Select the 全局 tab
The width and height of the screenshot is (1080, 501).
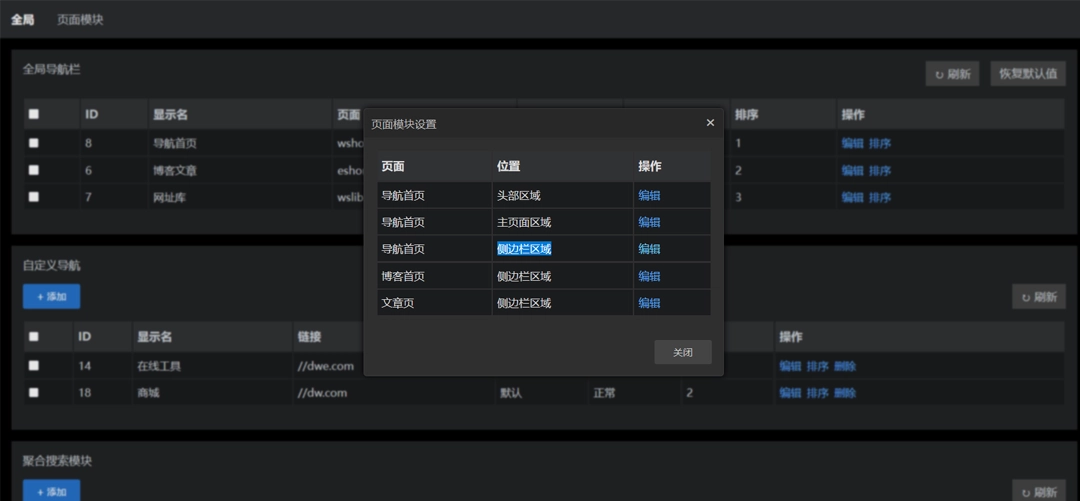[22, 19]
